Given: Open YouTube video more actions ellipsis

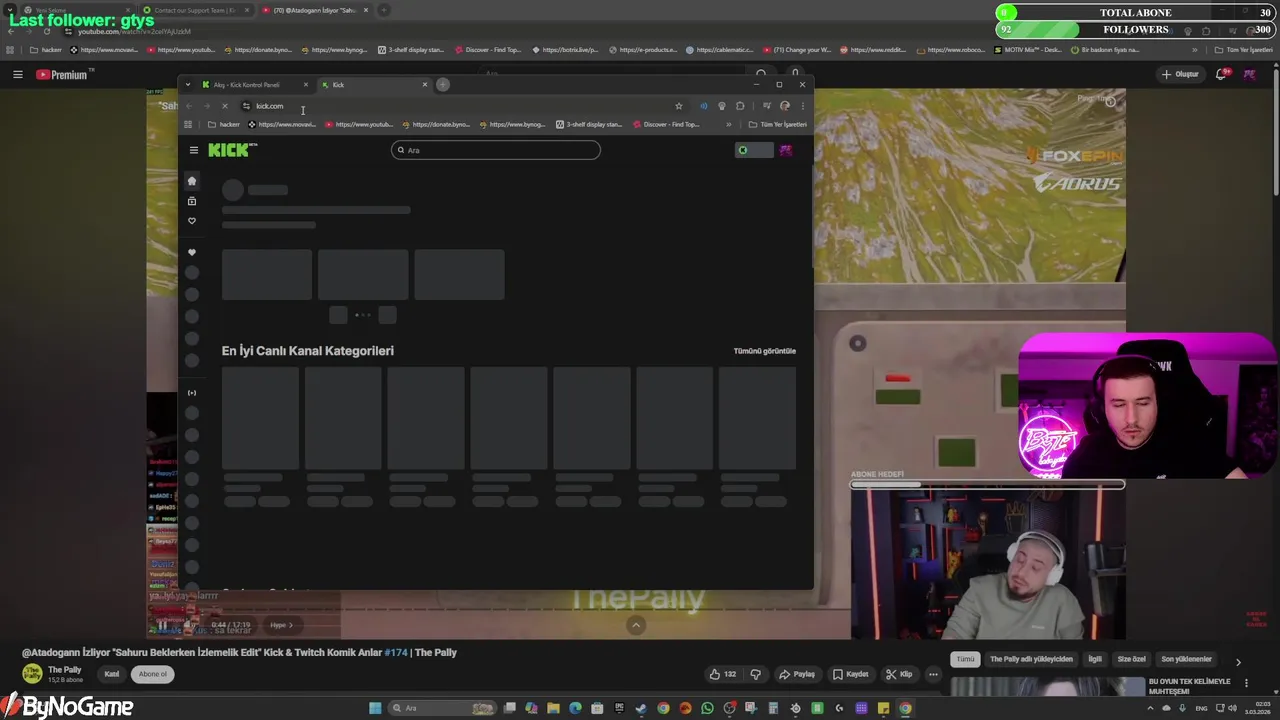Looking at the screenshot, I should pyautogui.click(x=933, y=674).
